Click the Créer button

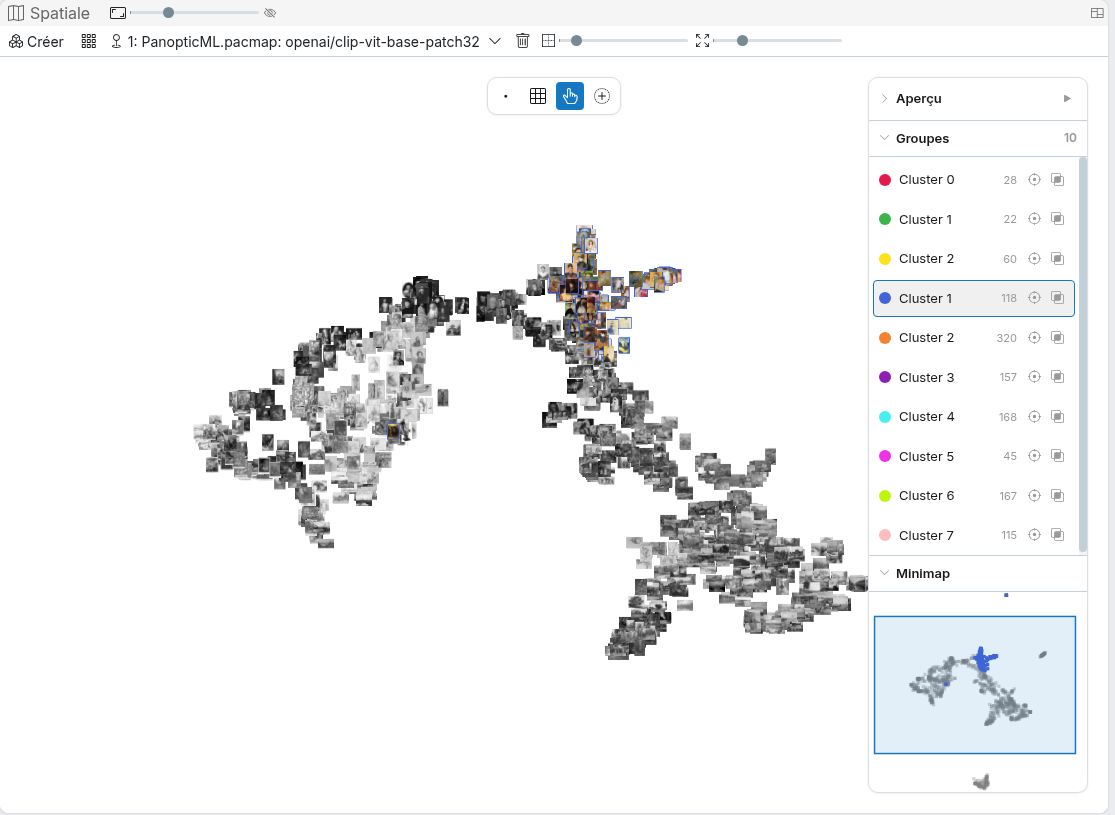tap(36, 41)
